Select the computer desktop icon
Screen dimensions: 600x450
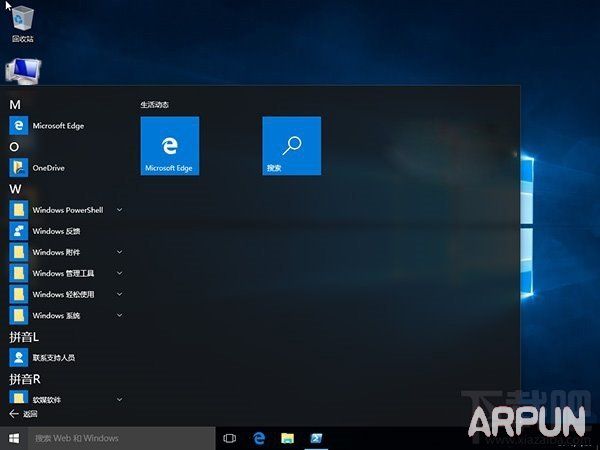click(23, 71)
